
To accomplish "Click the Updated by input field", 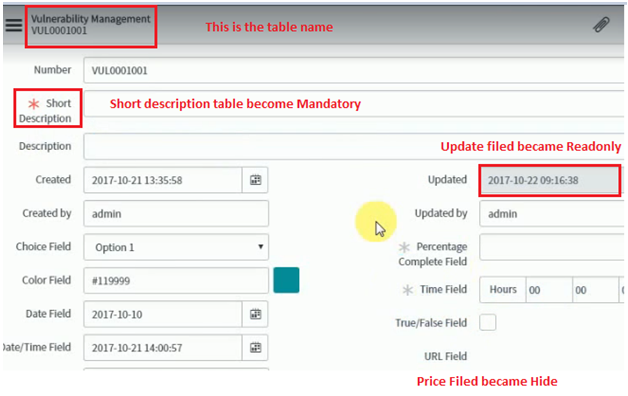I will 552,213.
